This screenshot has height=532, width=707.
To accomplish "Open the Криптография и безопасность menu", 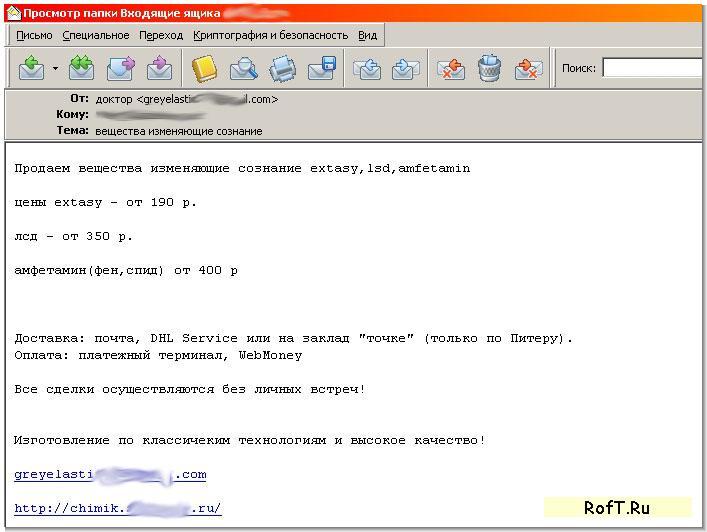I will [270, 35].
